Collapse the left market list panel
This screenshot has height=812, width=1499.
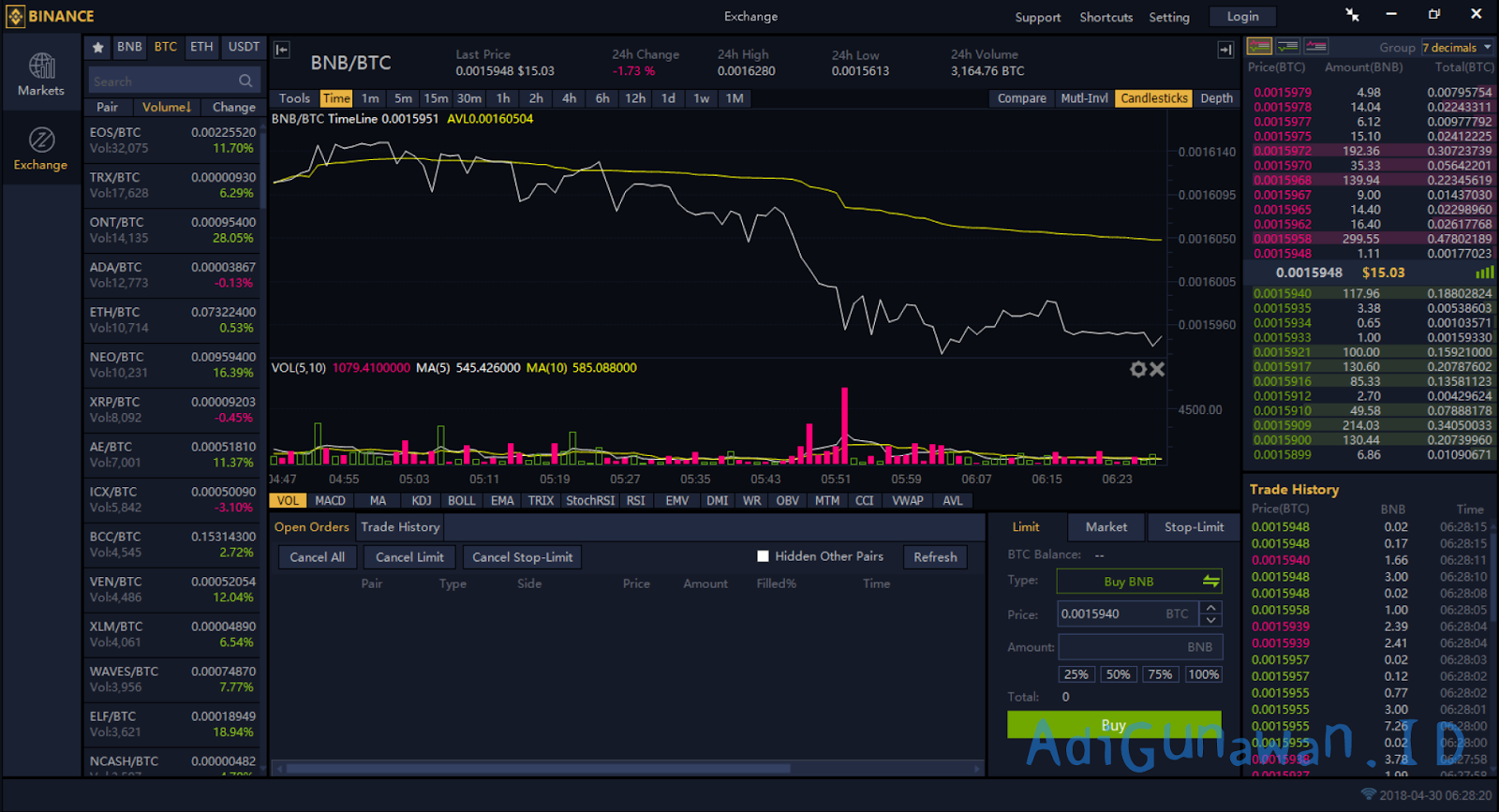pyautogui.click(x=282, y=50)
